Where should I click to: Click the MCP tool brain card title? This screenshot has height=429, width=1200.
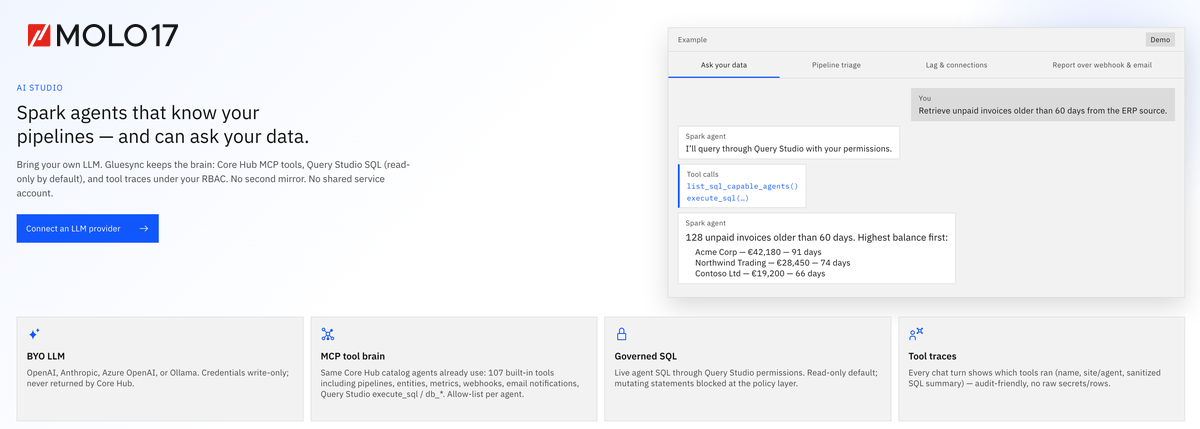click(352, 356)
